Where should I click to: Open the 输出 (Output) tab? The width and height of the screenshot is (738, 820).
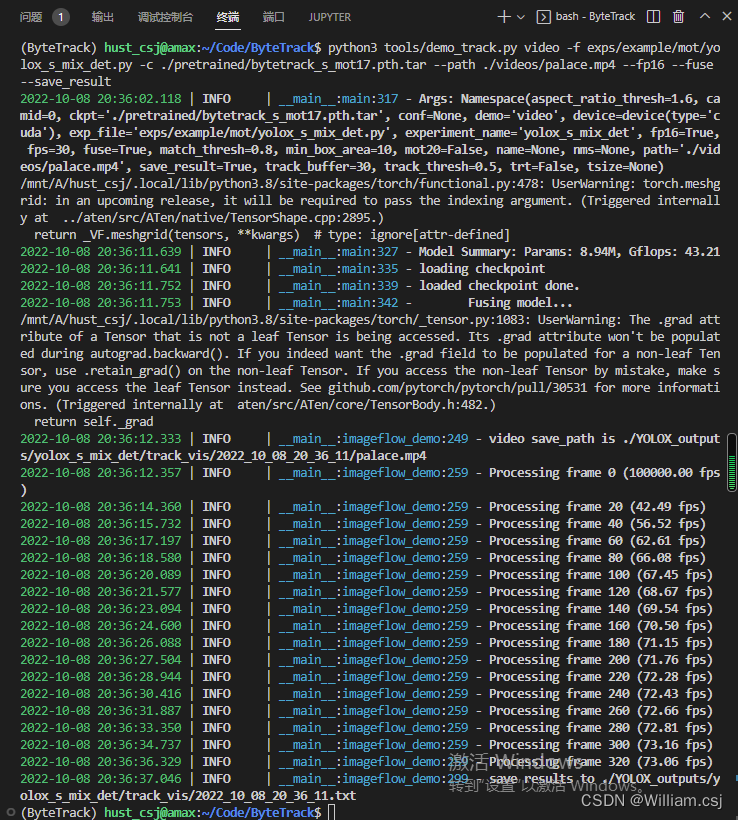(103, 17)
